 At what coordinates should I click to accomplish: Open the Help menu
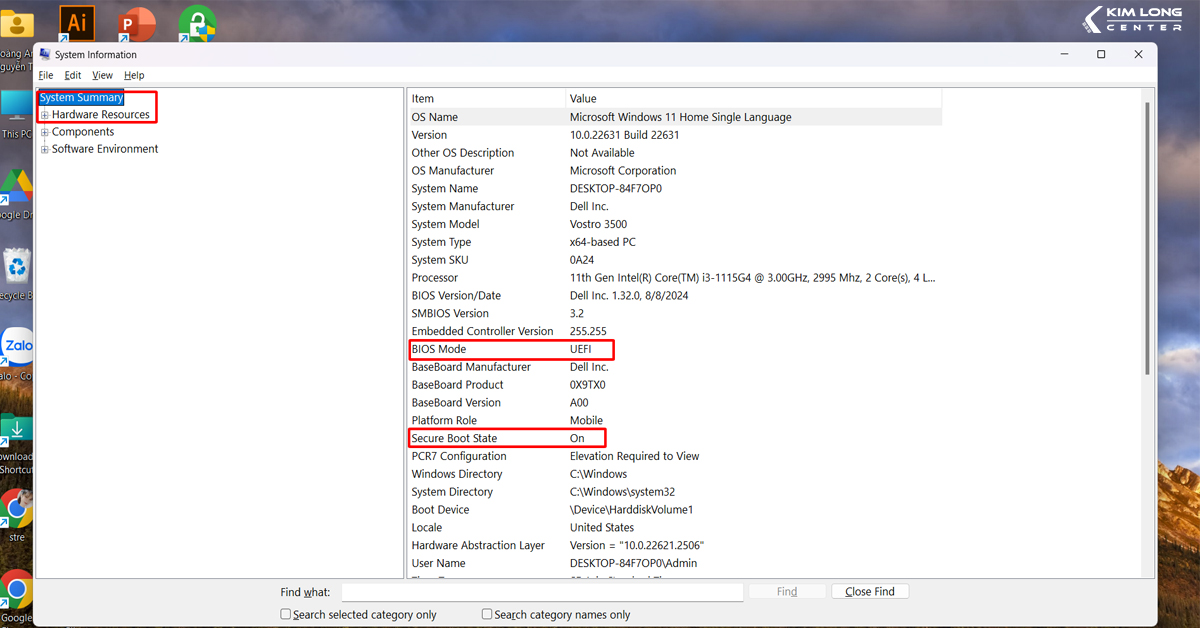click(134, 75)
